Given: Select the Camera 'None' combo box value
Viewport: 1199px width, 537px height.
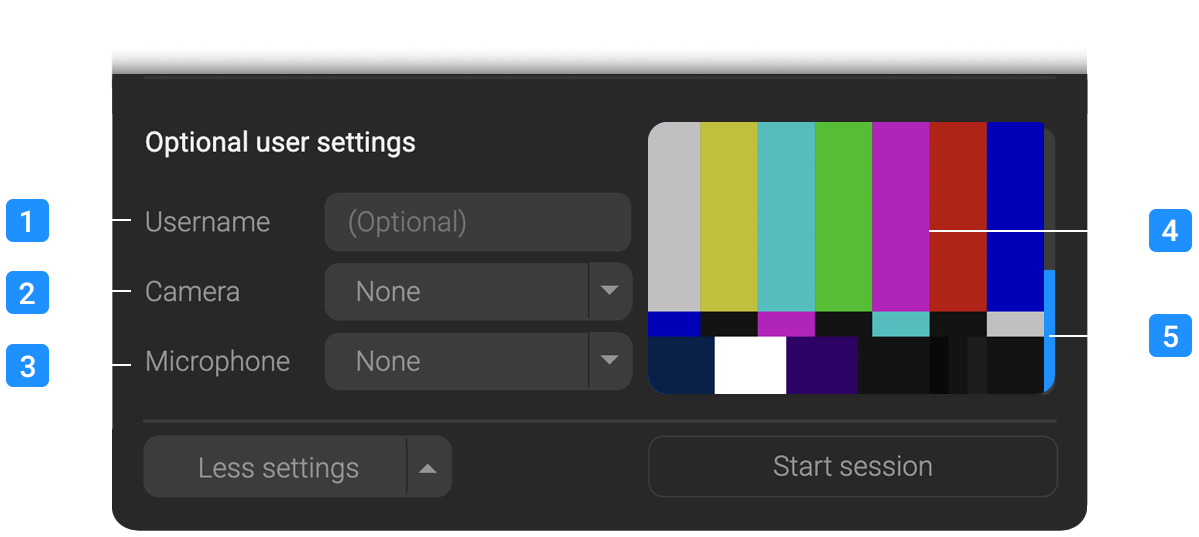Looking at the screenshot, I should (x=457, y=292).
